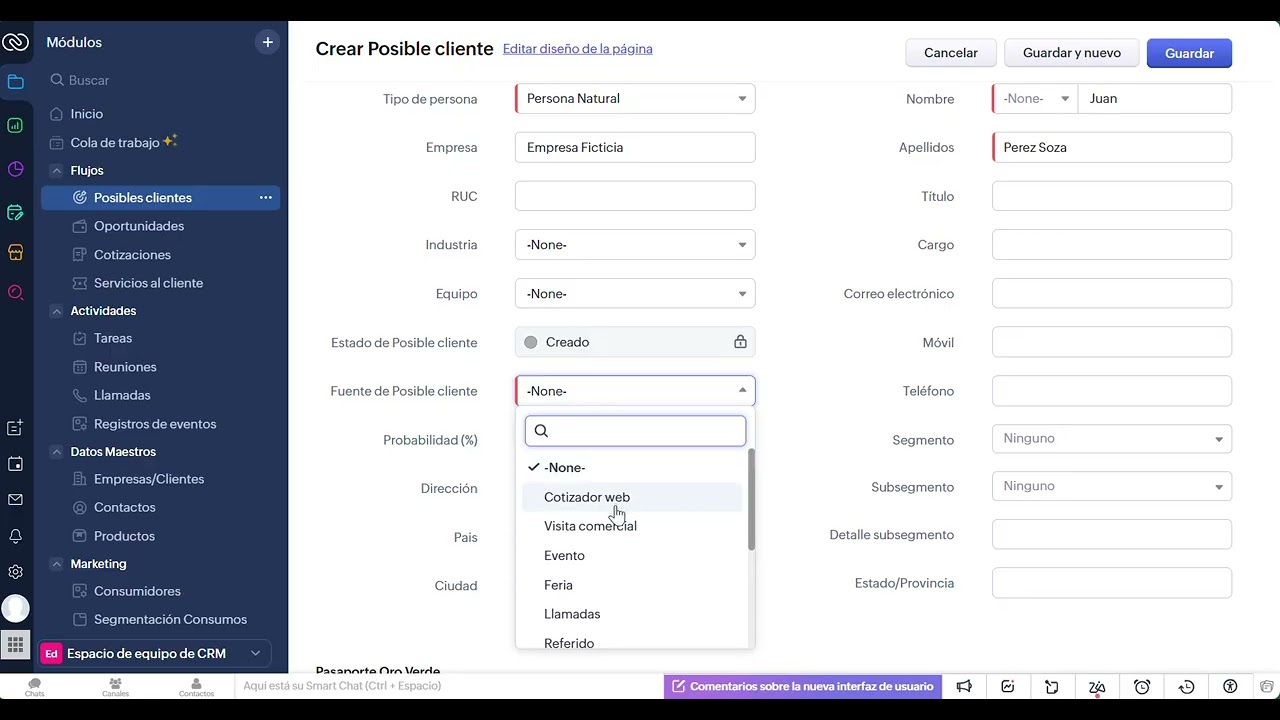Image resolution: width=1280 pixels, height=720 pixels.
Task: Open the accessibility person icon
Action: tap(1230, 686)
